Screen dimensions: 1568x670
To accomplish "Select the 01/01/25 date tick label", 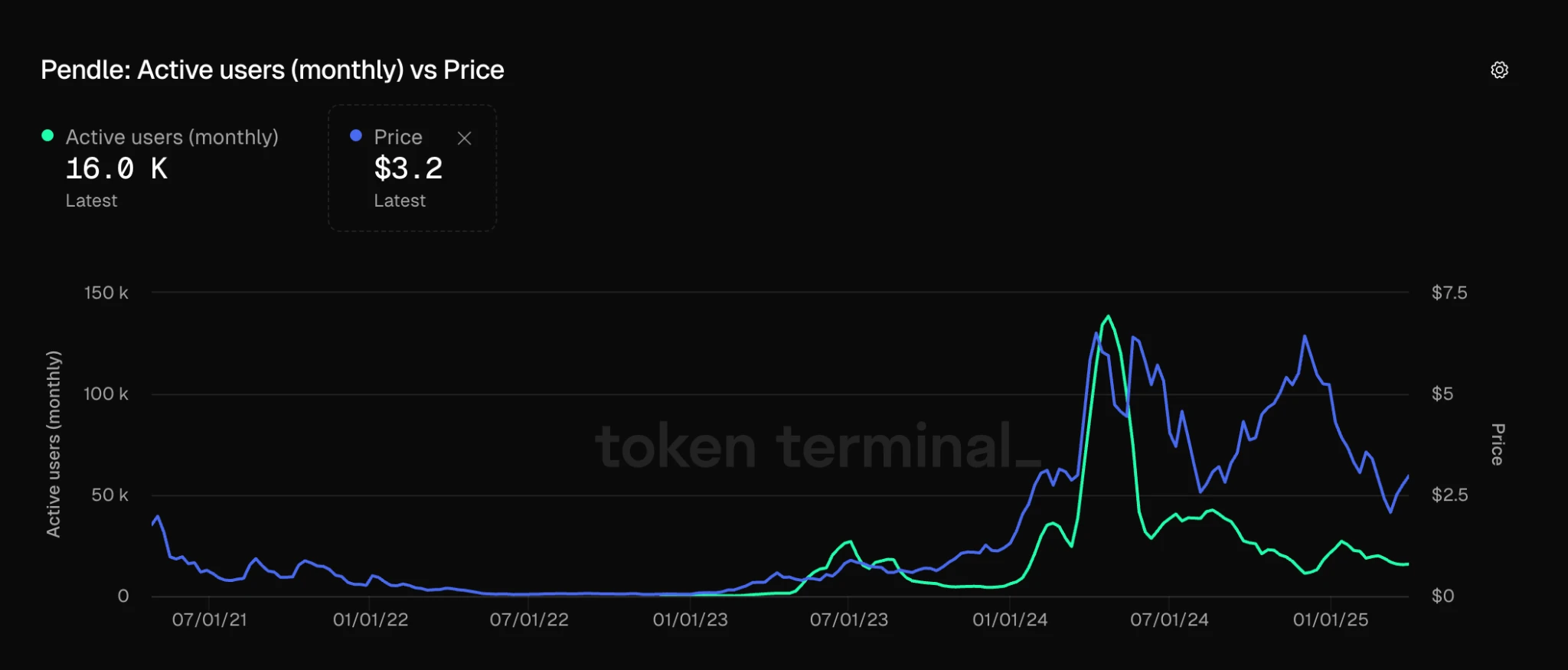I will pos(1331,619).
